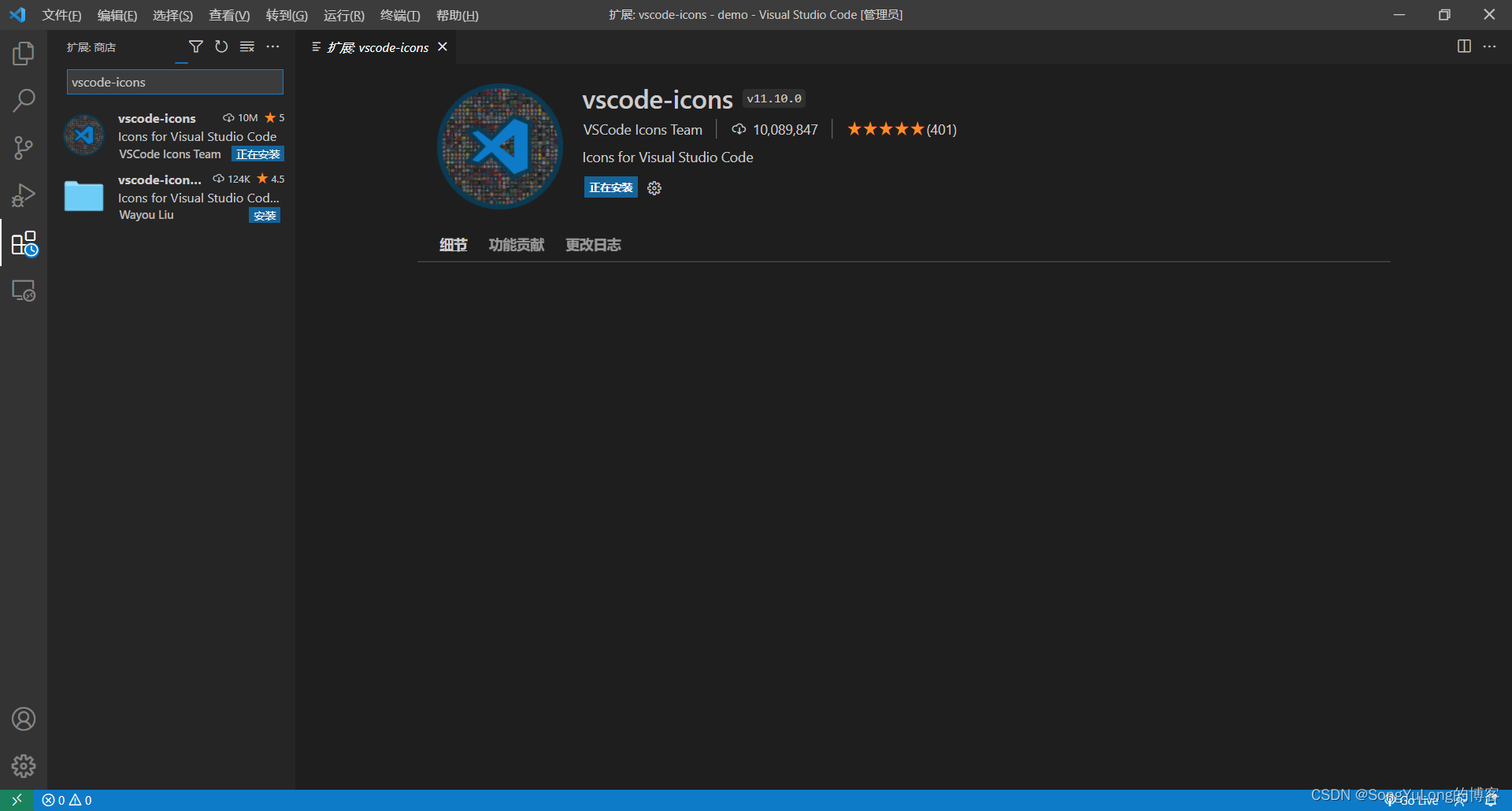Click 'Icons for Visual Studio Code' description on detail page
The height and width of the screenshot is (811, 1512).
pos(668,157)
